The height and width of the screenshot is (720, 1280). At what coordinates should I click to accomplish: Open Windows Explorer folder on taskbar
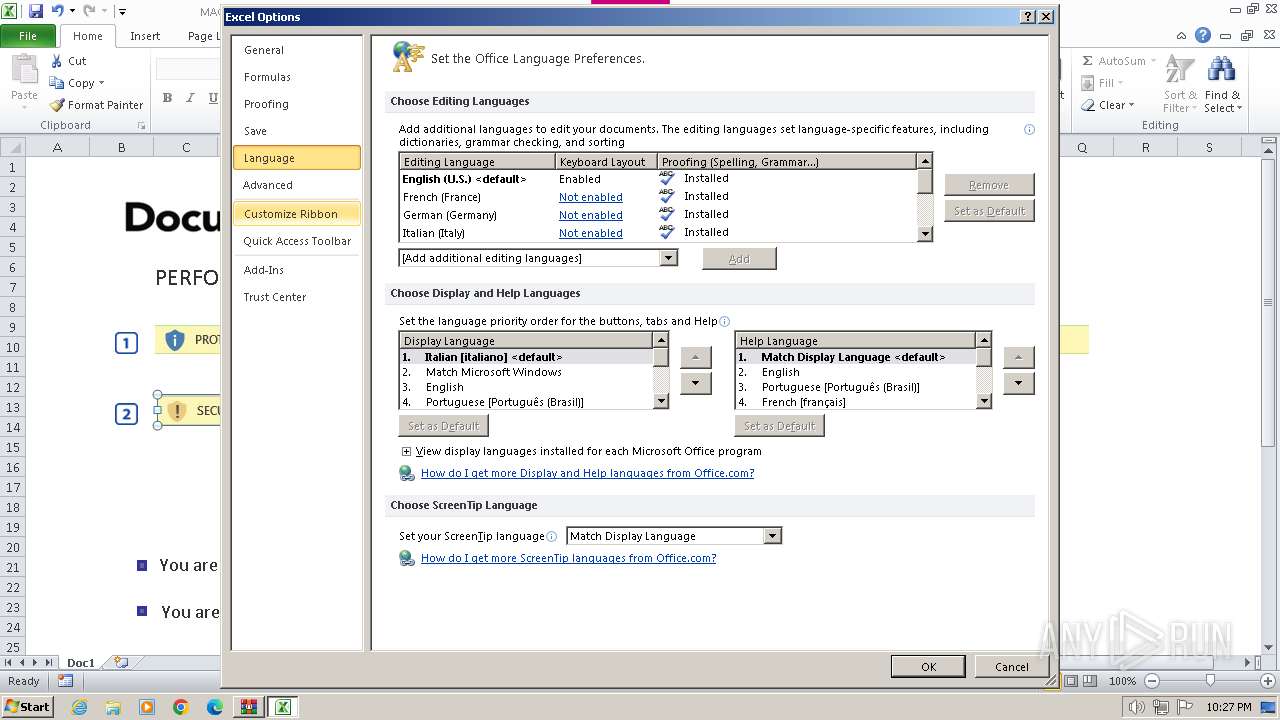[113, 707]
